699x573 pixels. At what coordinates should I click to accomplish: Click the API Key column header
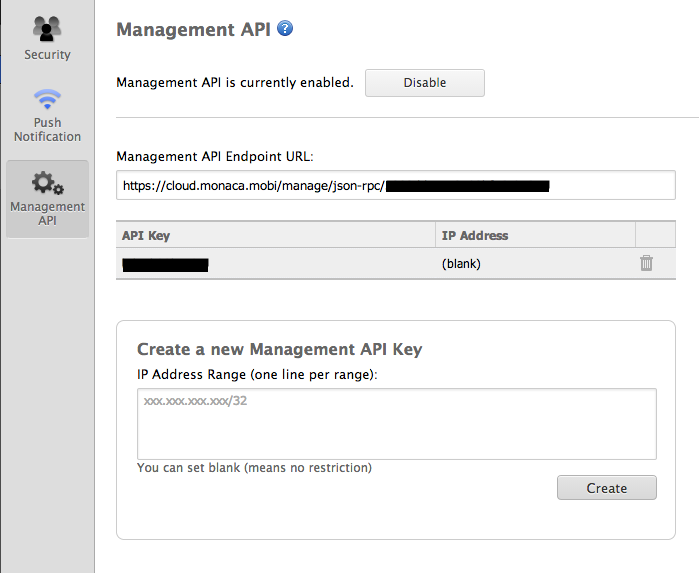pos(145,235)
